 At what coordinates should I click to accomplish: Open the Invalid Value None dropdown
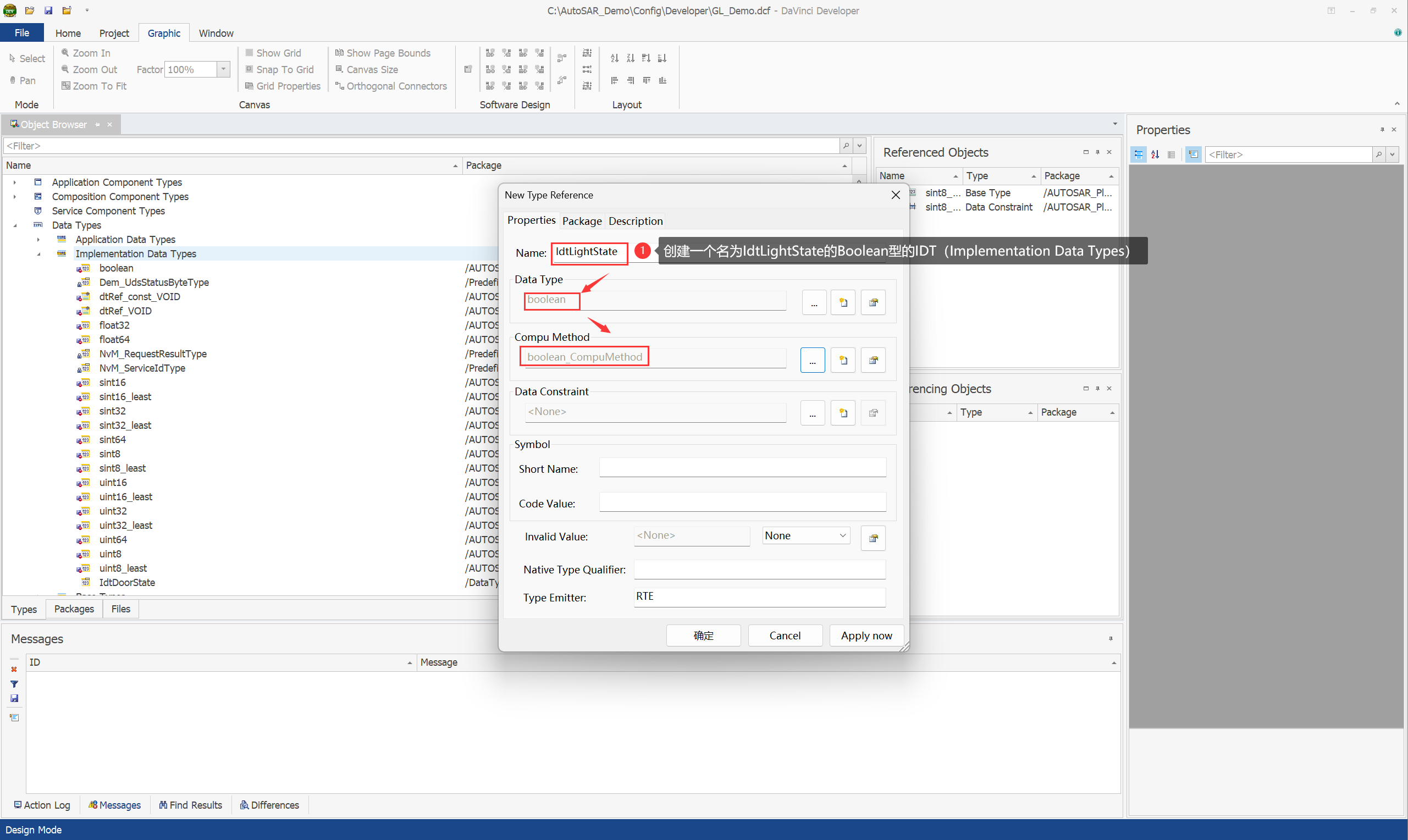(x=842, y=535)
